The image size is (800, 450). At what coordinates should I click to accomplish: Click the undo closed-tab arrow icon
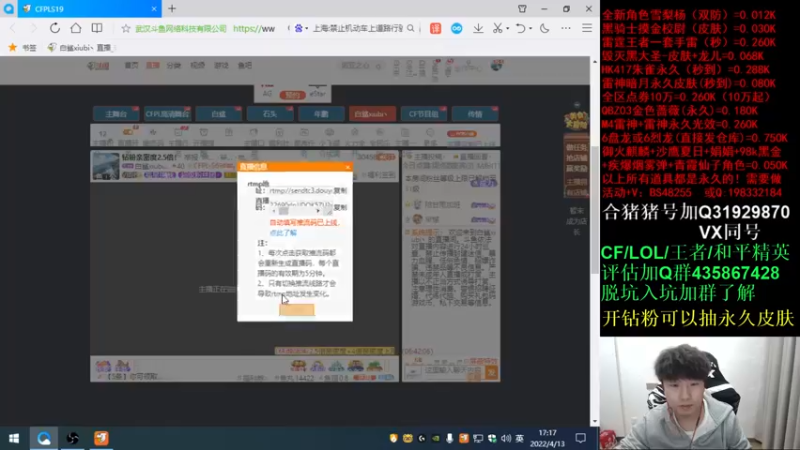(x=520, y=29)
